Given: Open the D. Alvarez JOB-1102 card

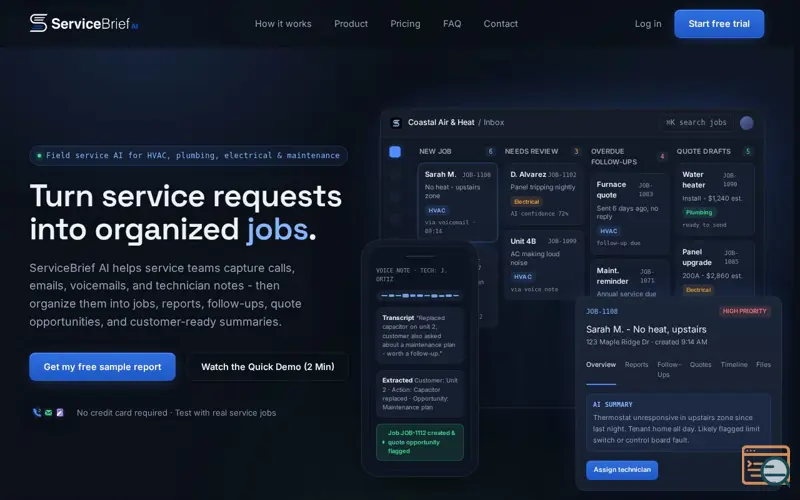Looking at the screenshot, I should [x=543, y=194].
